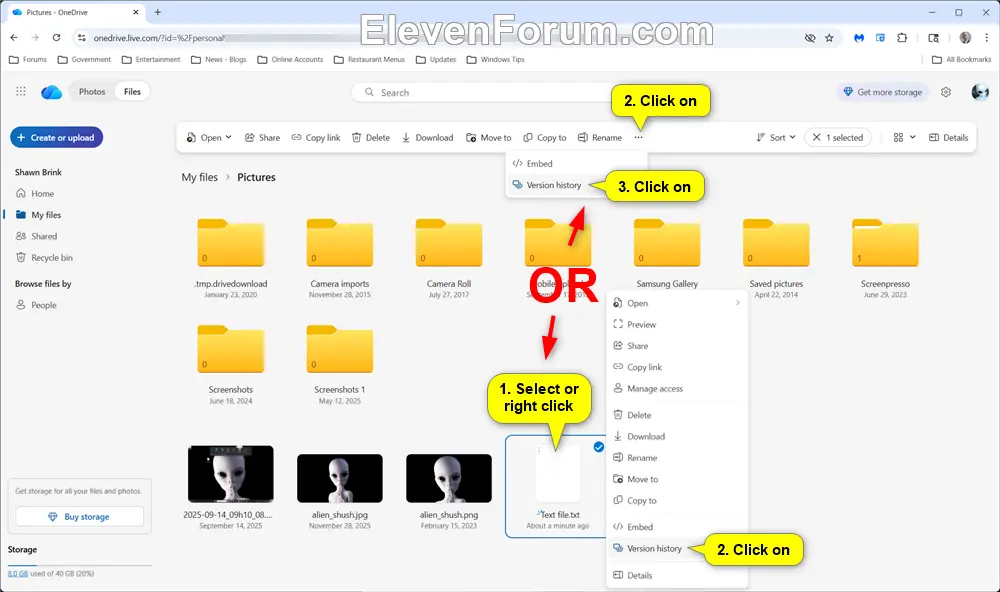Select Copy link in the context menu
The height and width of the screenshot is (592, 1000).
coord(676,367)
